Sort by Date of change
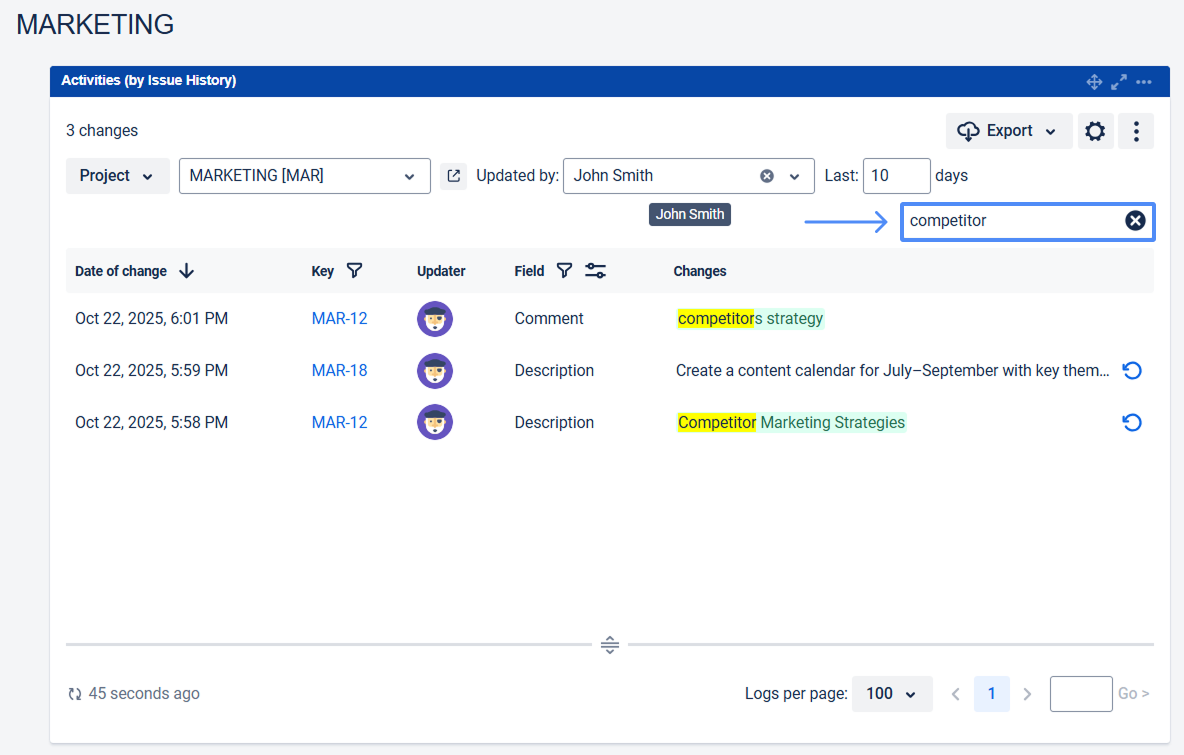 tap(187, 271)
